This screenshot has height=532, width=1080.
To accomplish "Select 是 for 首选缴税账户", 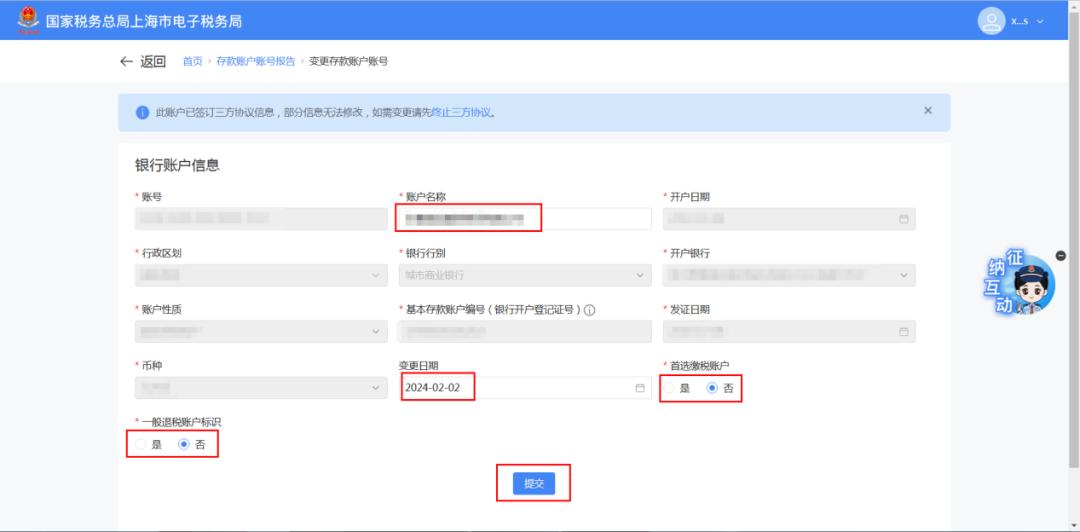I will point(668,388).
